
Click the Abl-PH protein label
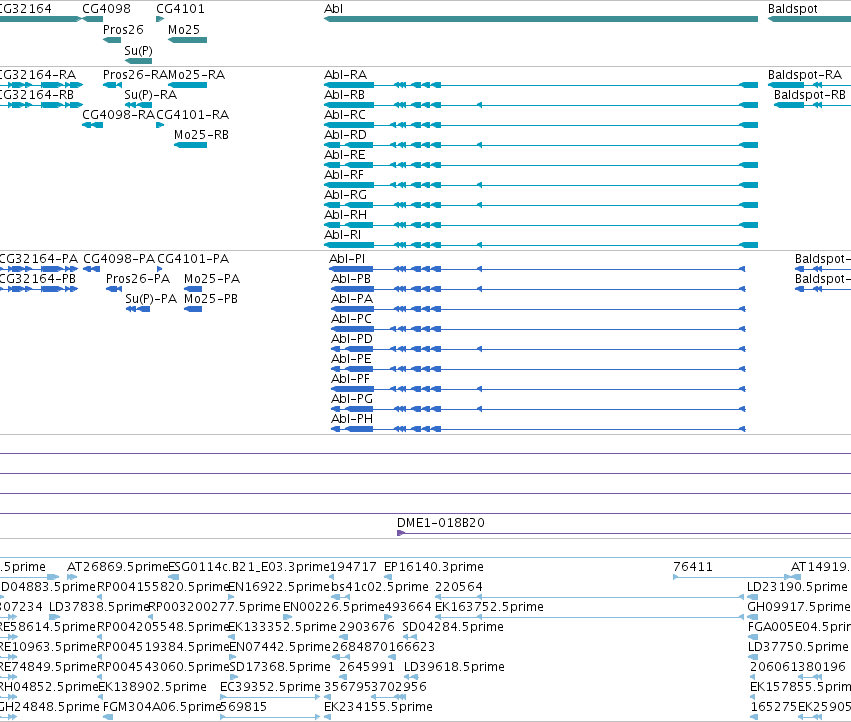click(352, 419)
